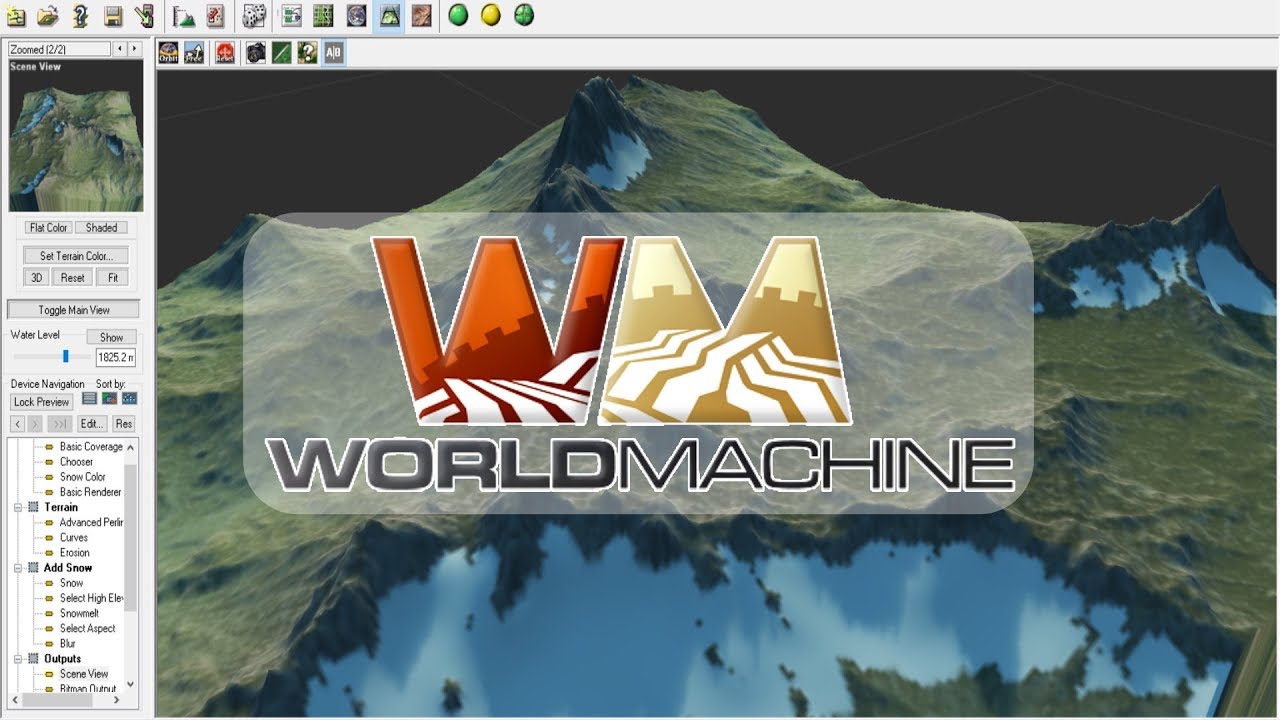Reset the camera view

(225, 53)
